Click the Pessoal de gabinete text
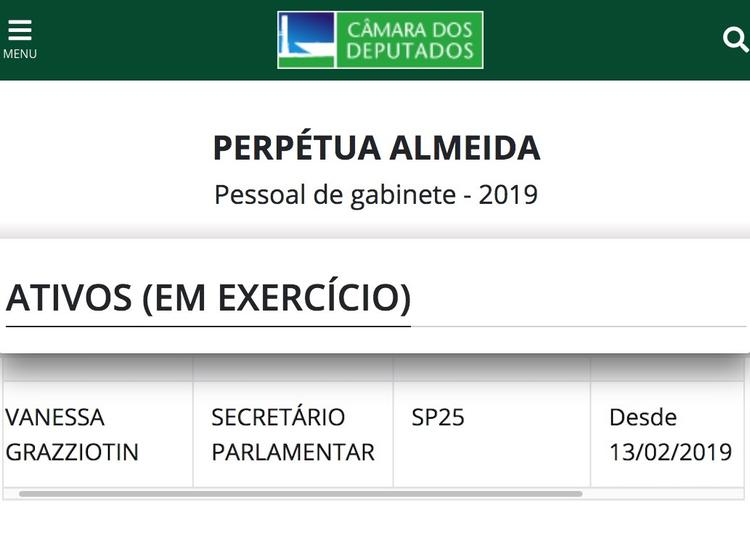Screen dimensions: 750x550 pyautogui.click(x=334, y=194)
